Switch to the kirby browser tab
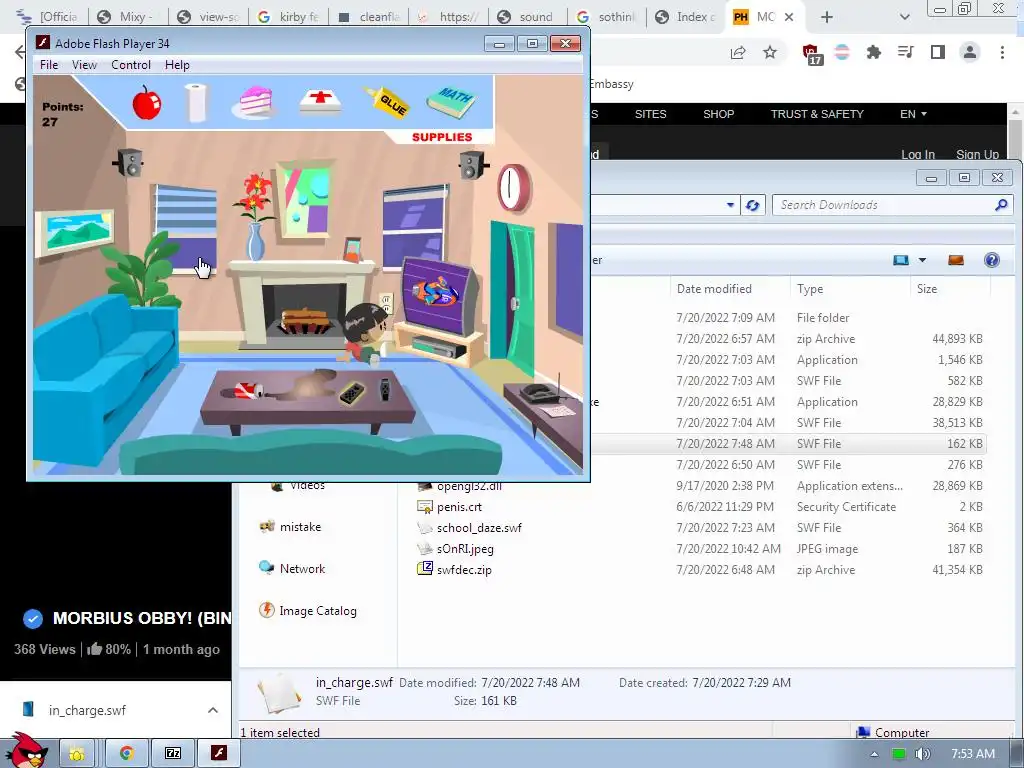 [288, 17]
